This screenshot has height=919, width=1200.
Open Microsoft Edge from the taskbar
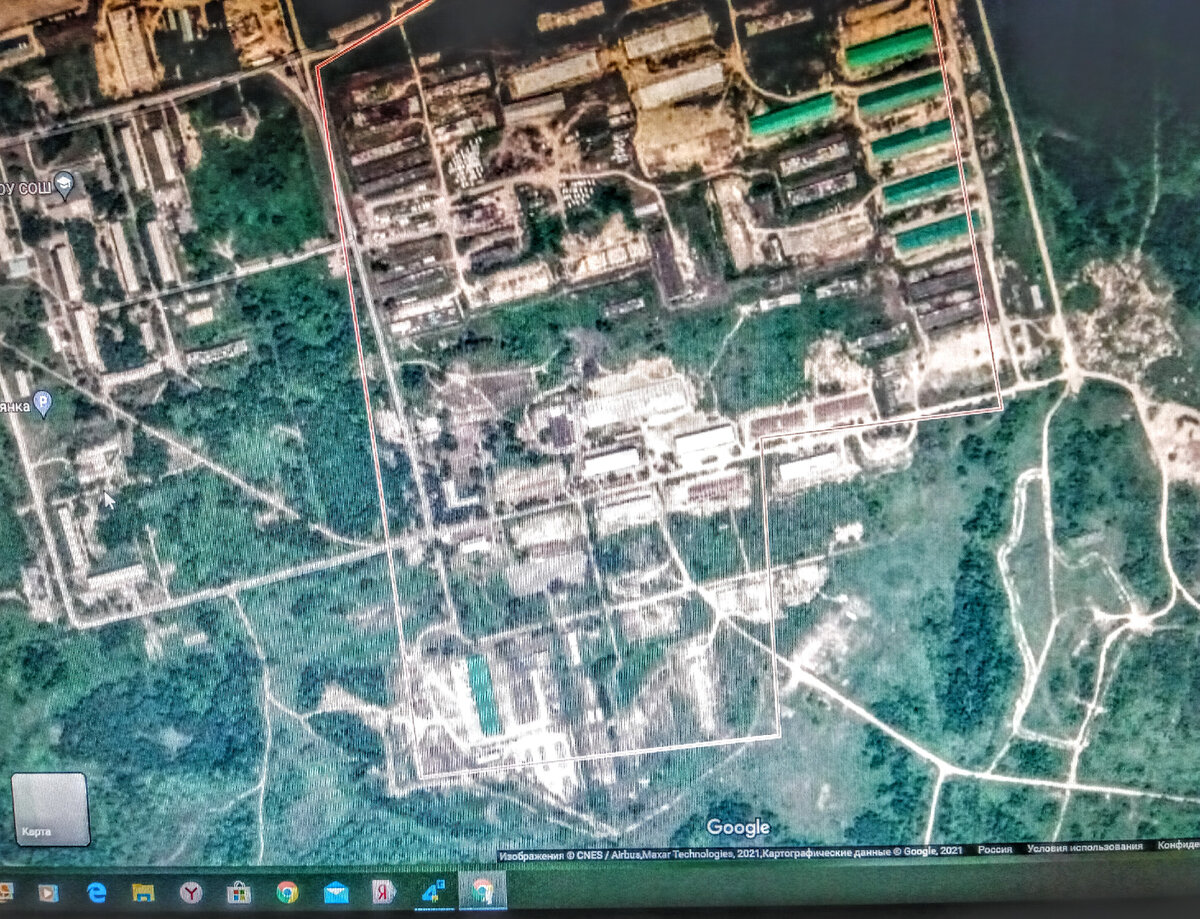click(97, 891)
